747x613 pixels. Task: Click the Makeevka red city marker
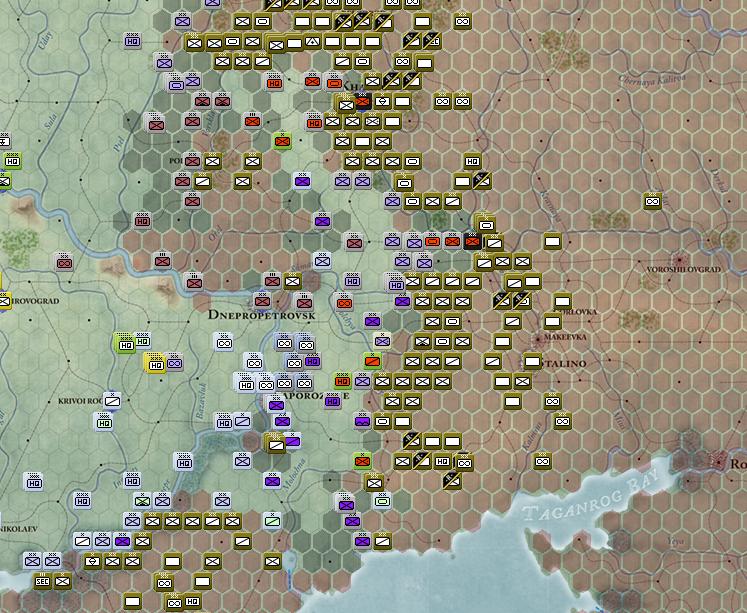(x=538, y=340)
